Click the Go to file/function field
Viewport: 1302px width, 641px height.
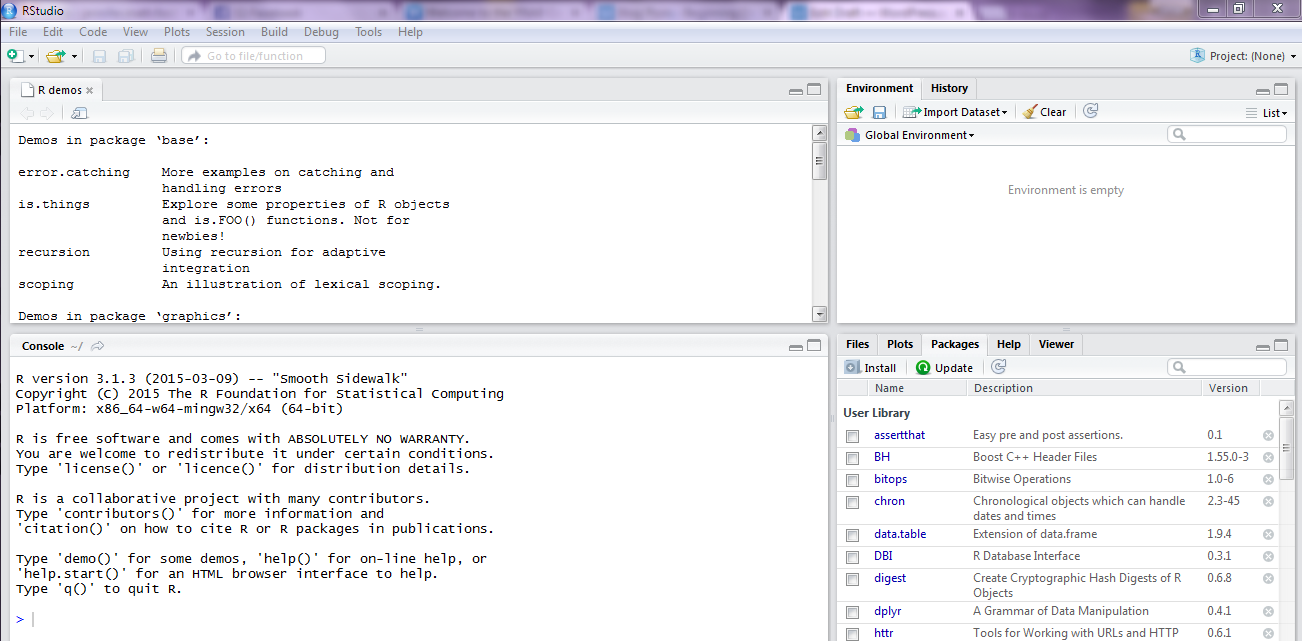click(x=254, y=56)
